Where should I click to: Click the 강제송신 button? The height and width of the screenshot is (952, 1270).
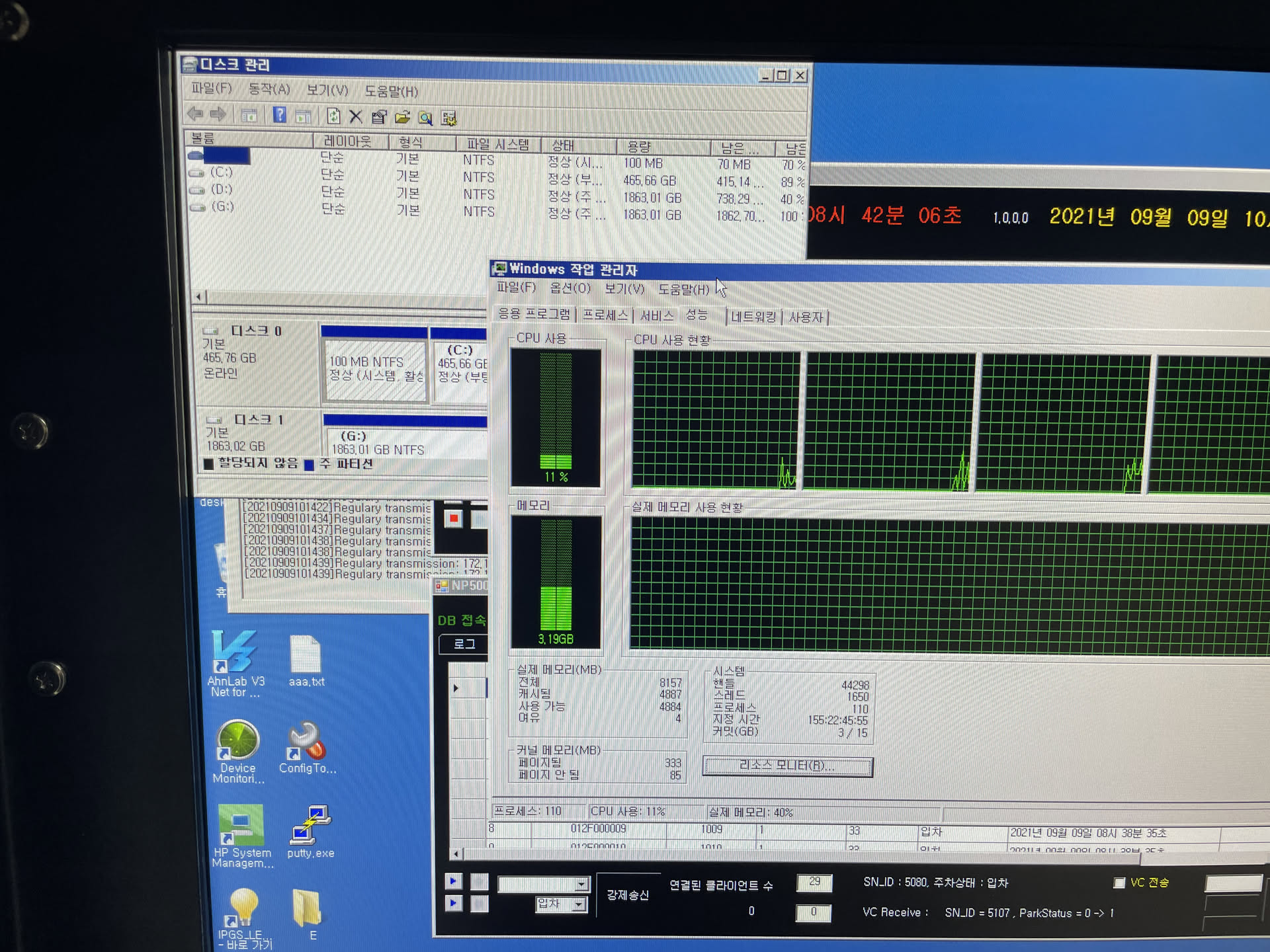(x=628, y=895)
